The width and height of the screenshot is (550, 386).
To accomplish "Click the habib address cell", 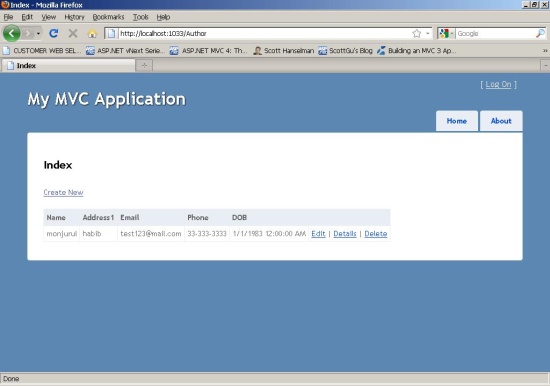I will (x=99, y=234).
